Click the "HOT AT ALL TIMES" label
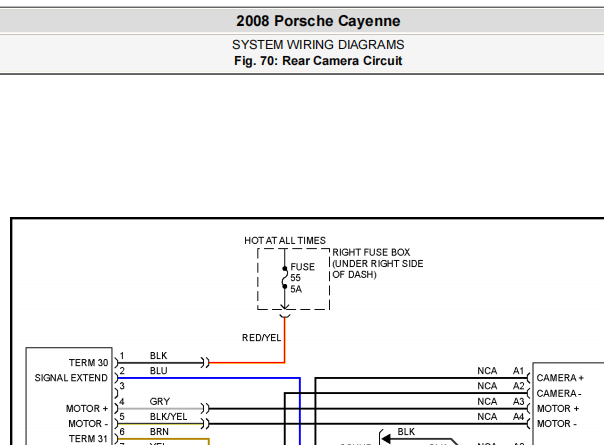The image size is (604, 445). [285, 240]
